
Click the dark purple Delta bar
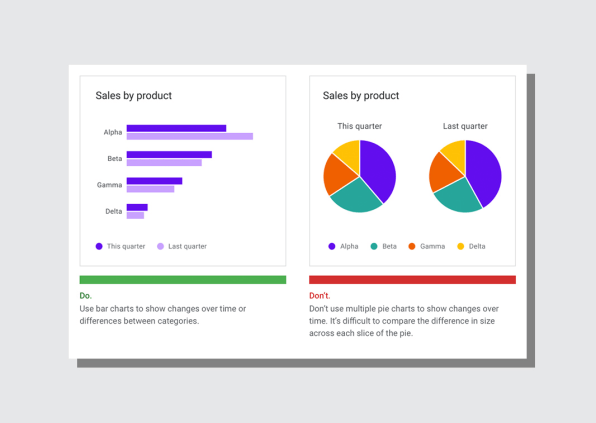(x=137, y=207)
